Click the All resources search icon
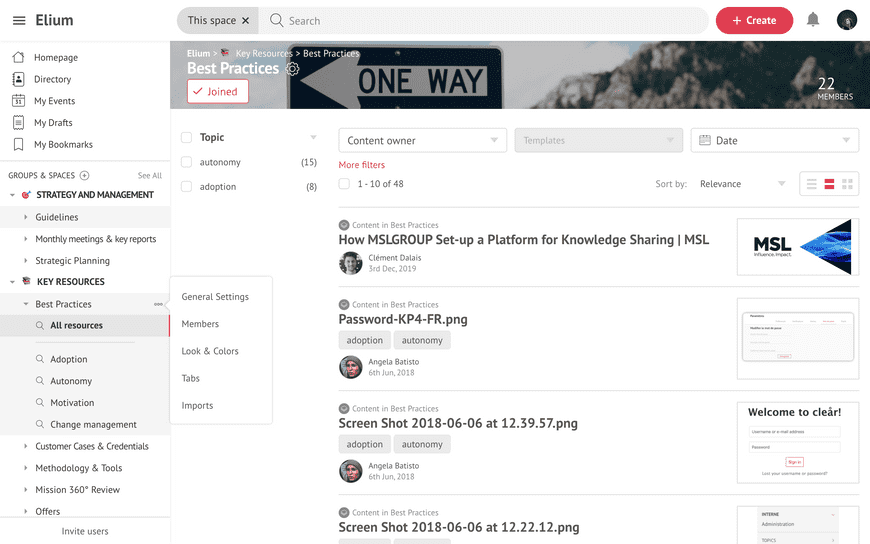The image size is (870, 544). (40, 325)
